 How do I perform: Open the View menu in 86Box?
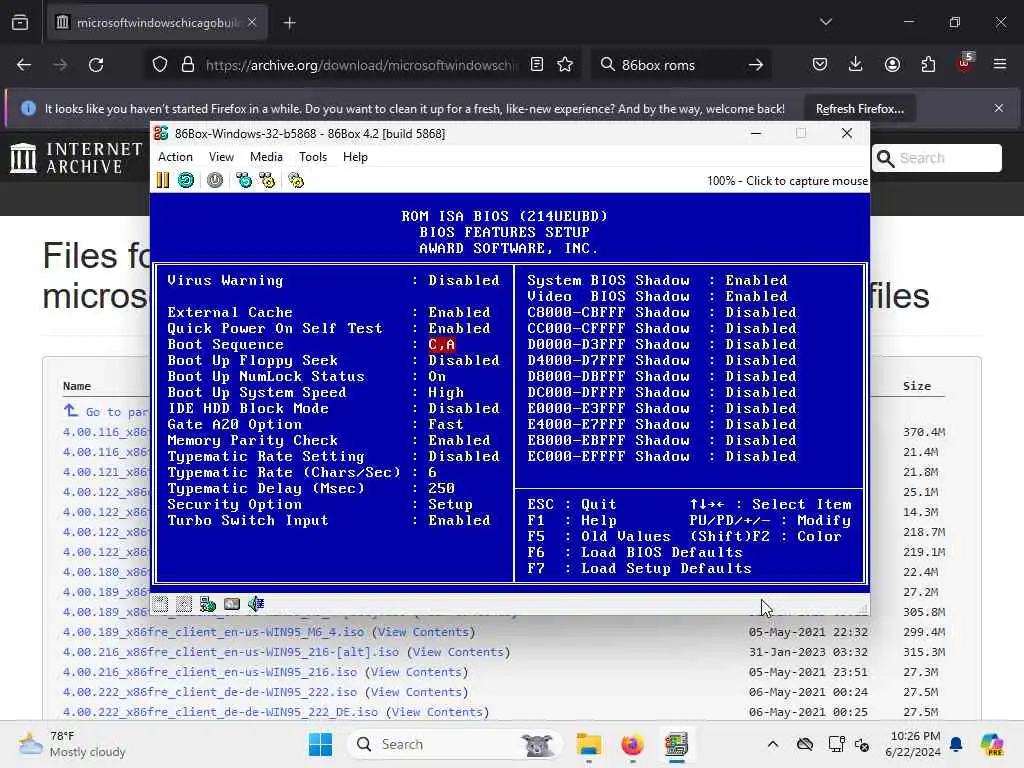(221, 157)
